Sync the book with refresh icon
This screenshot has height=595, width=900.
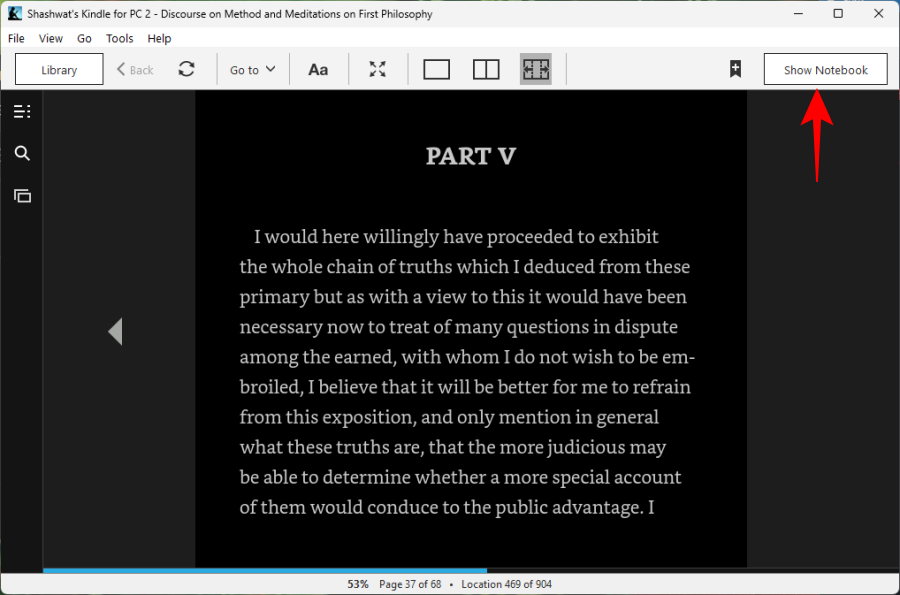187,69
